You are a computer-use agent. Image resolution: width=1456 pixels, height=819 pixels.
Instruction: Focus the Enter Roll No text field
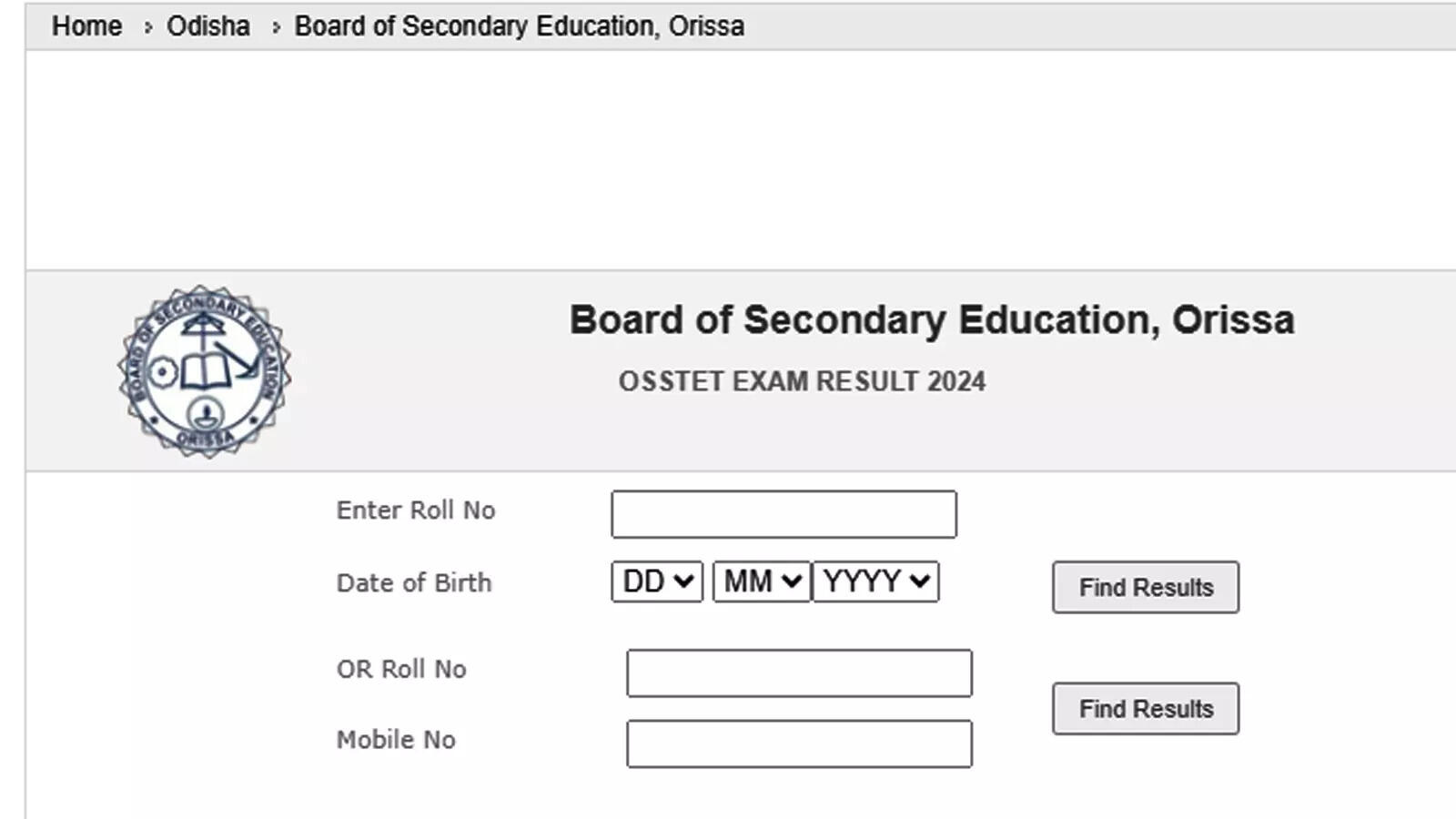[784, 514]
